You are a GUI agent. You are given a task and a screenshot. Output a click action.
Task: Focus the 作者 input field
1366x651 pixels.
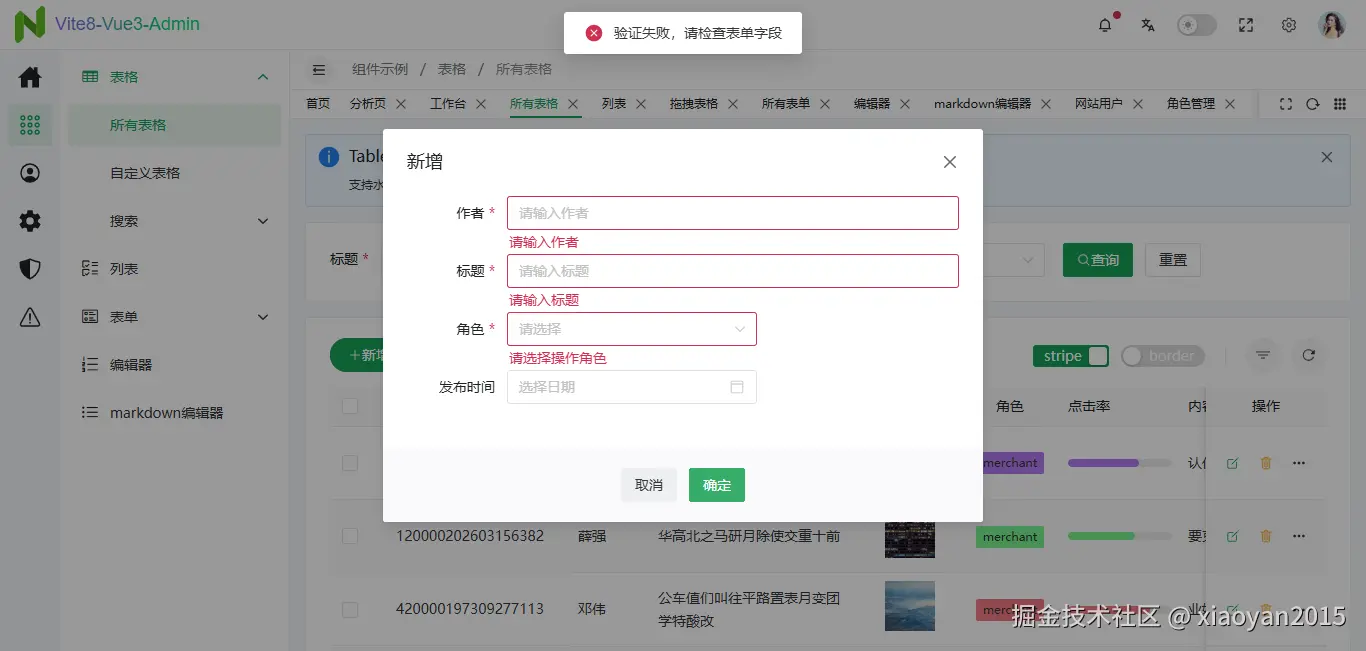733,213
